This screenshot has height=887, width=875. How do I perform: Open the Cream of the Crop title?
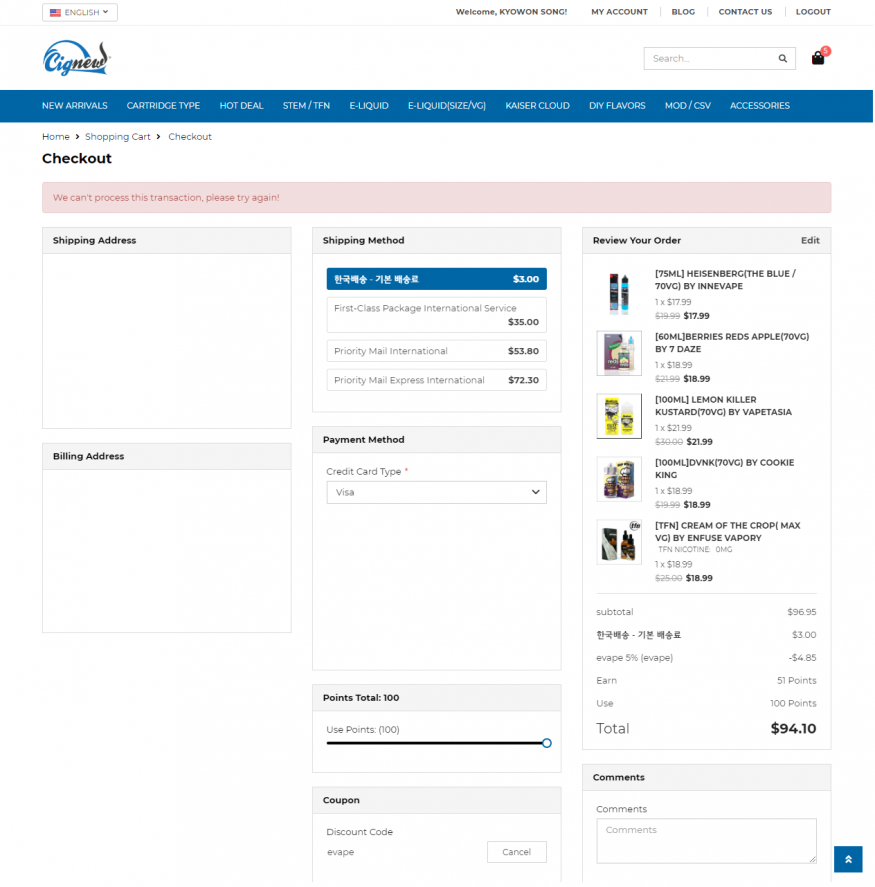[729, 533]
